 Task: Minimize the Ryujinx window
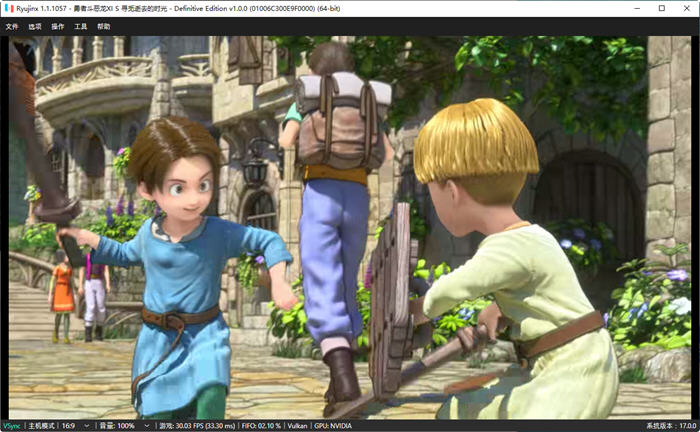click(x=637, y=8)
